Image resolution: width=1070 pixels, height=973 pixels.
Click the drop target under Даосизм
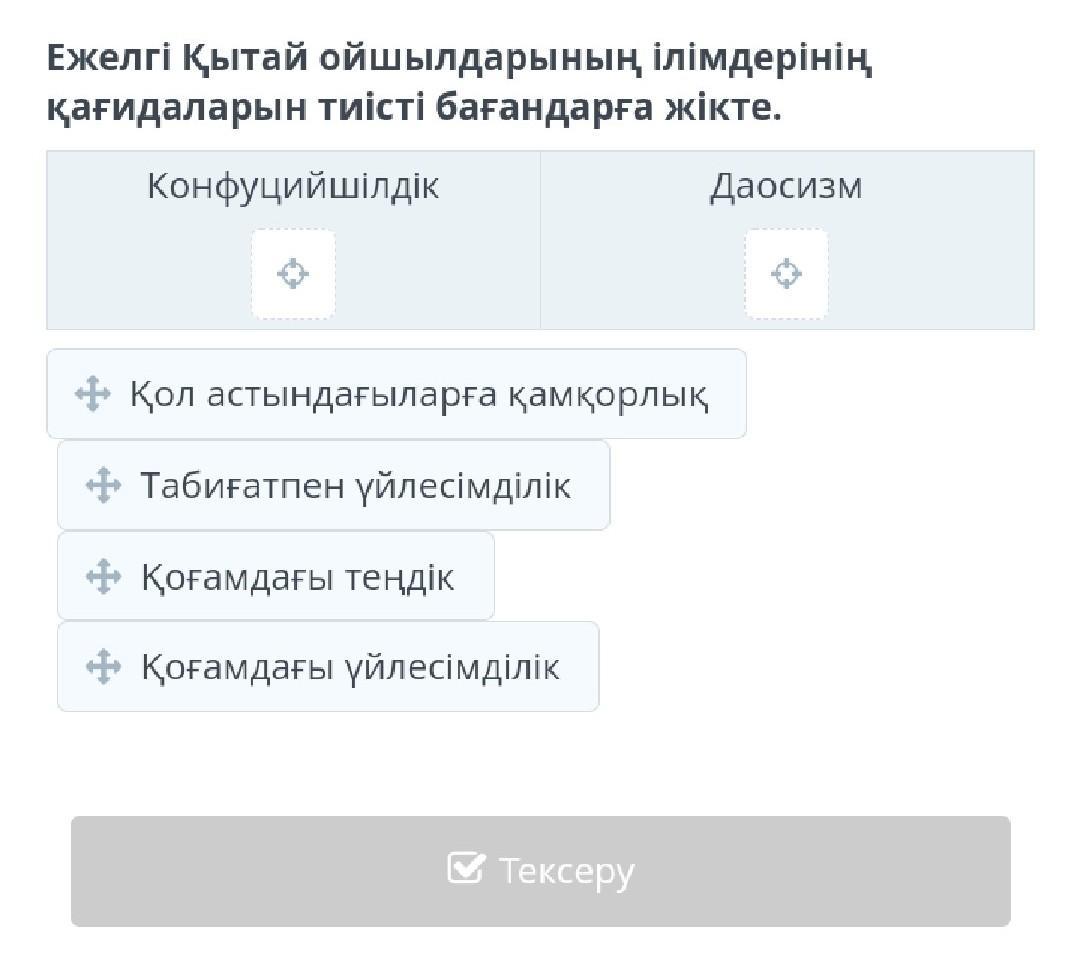pyautogui.click(x=786, y=273)
